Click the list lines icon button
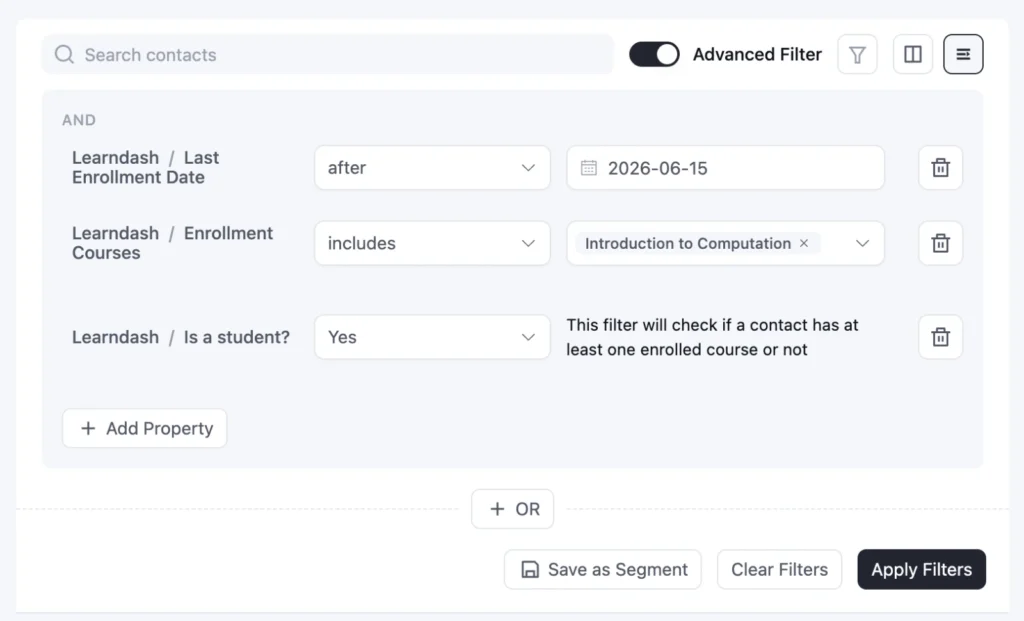The height and width of the screenshot is (621, 1024). click(x=963, y=54)
